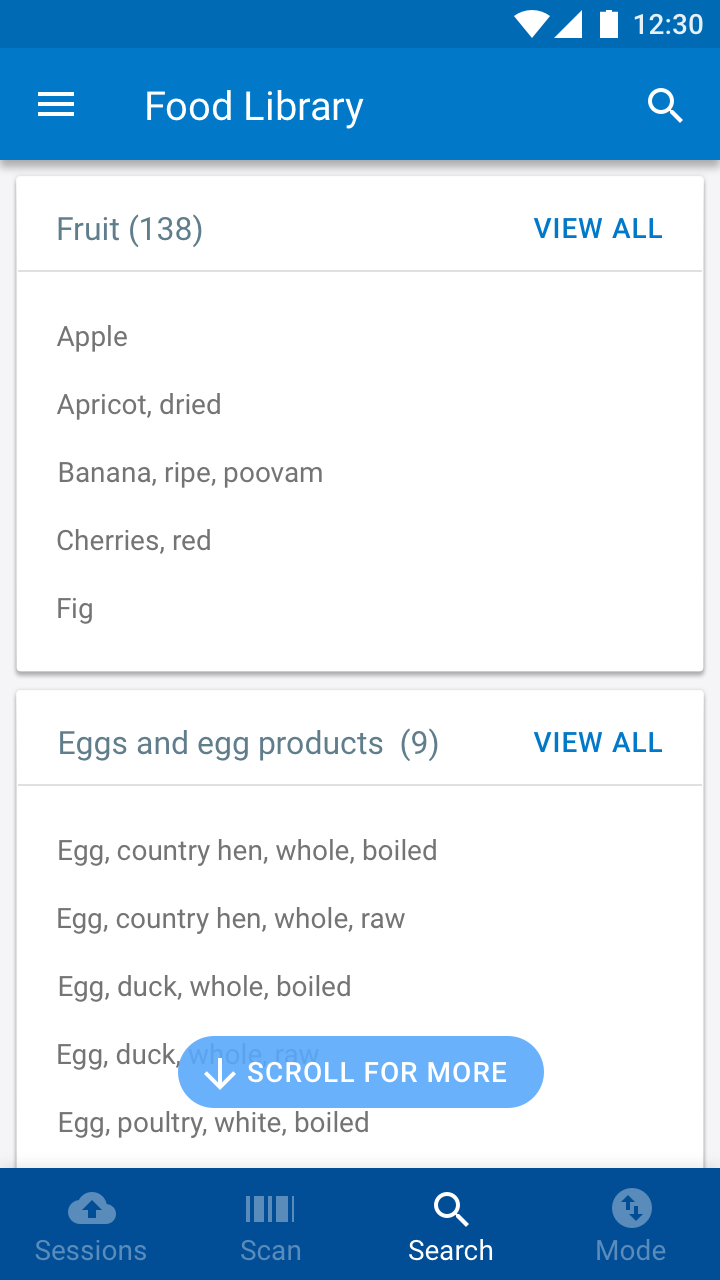Open the Sessions cloud upload icon
Image resolution: width=720 pixels, height=1280 pixels.
coord(91,1209)
